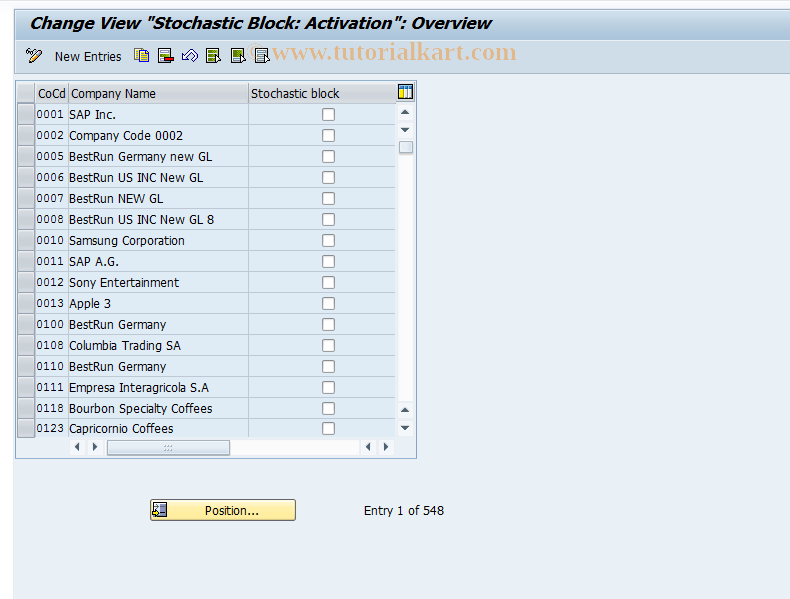Image resolution: width=790 pixels, height=599 pixels.
Task: Check Stochastic block for BestRun US INC New GL 8
Action: point(328,220)
